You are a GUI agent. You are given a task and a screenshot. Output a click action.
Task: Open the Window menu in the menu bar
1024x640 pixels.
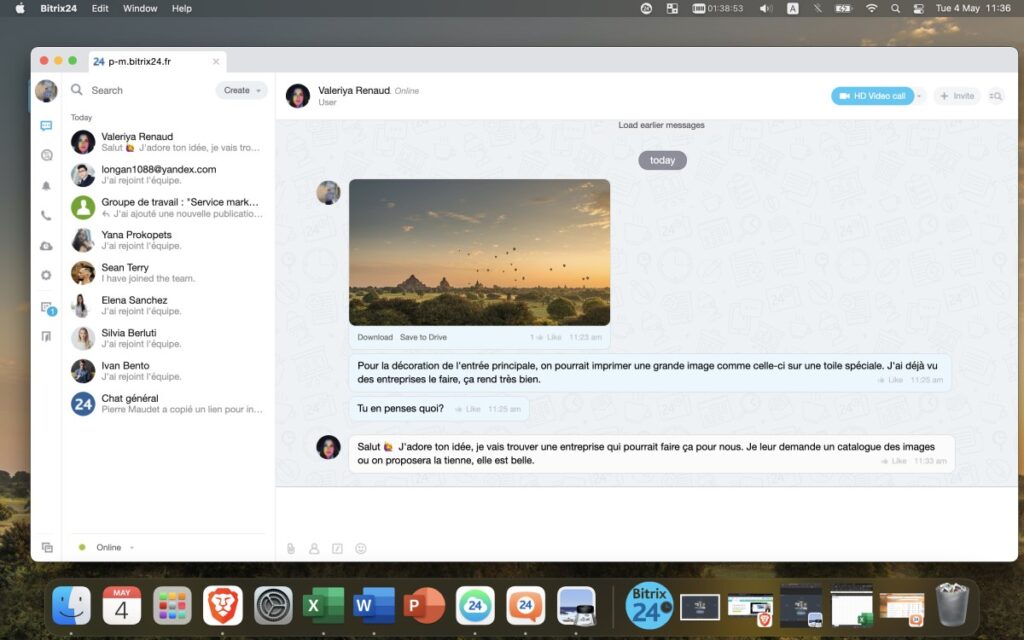[140, 8]
